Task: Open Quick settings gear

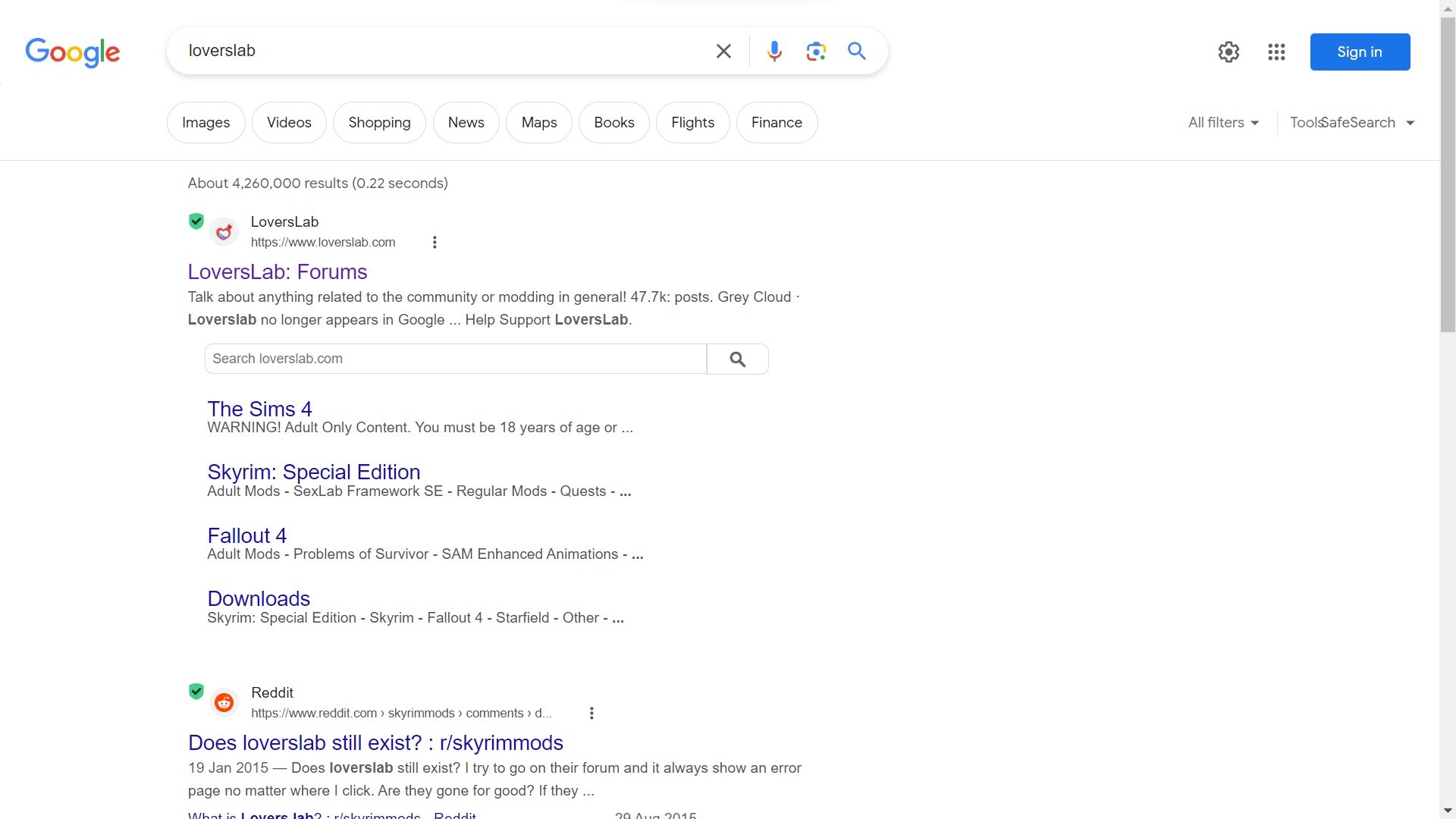Action: [x=1228, y=52]
